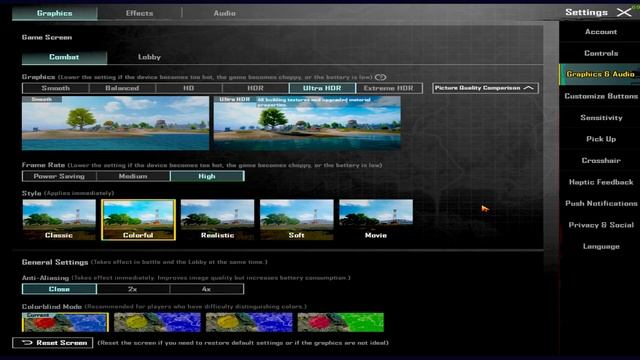Set graphics quality to Smooth

[56, 88]
